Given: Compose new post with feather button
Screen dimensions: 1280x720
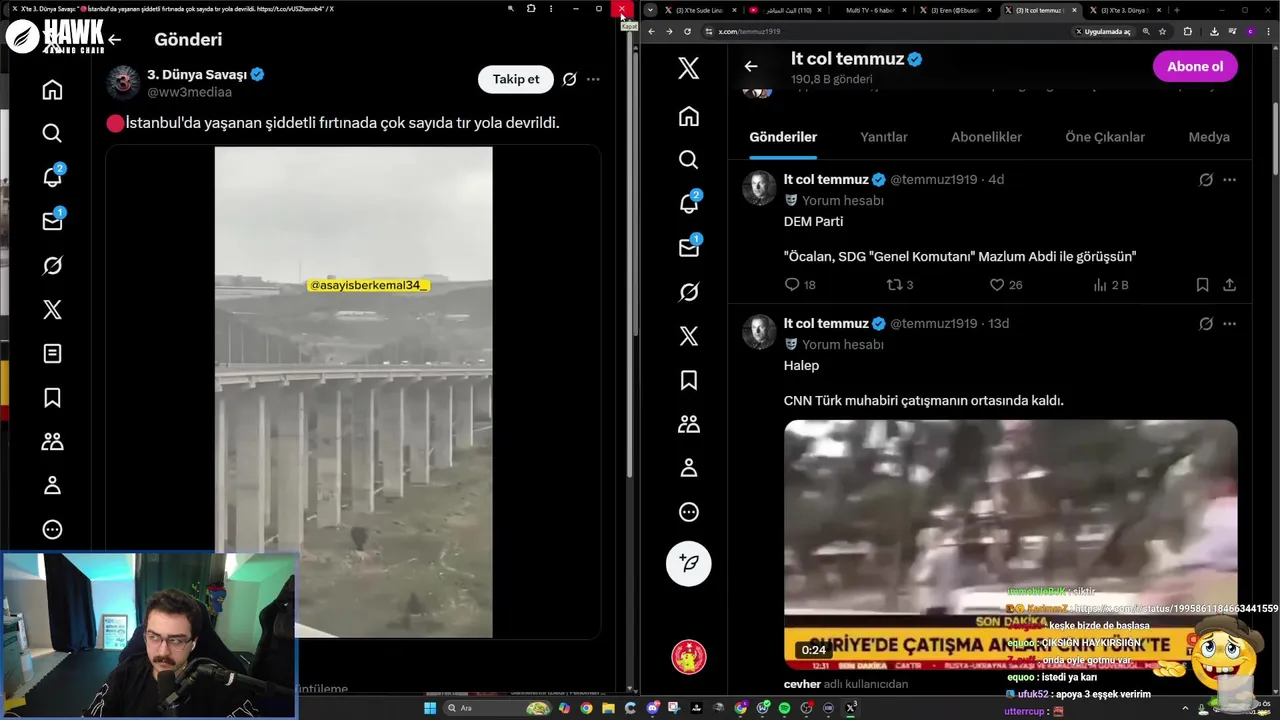Looking at the screenshot, I should coord(688,563).
